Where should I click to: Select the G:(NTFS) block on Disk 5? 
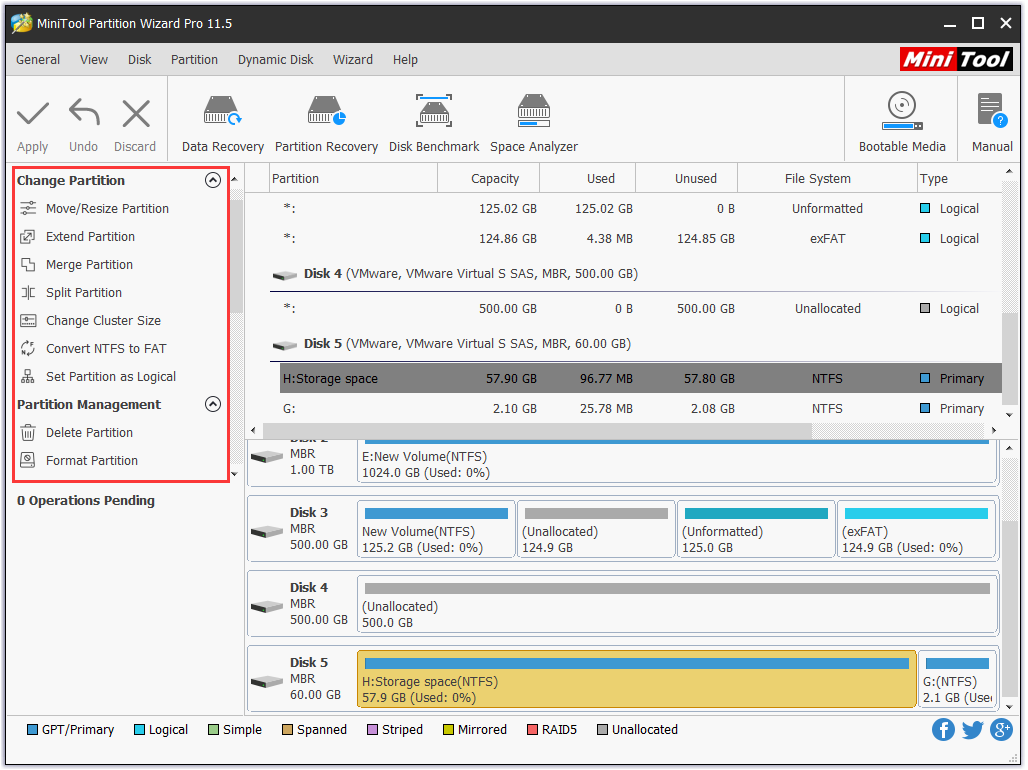957,679
